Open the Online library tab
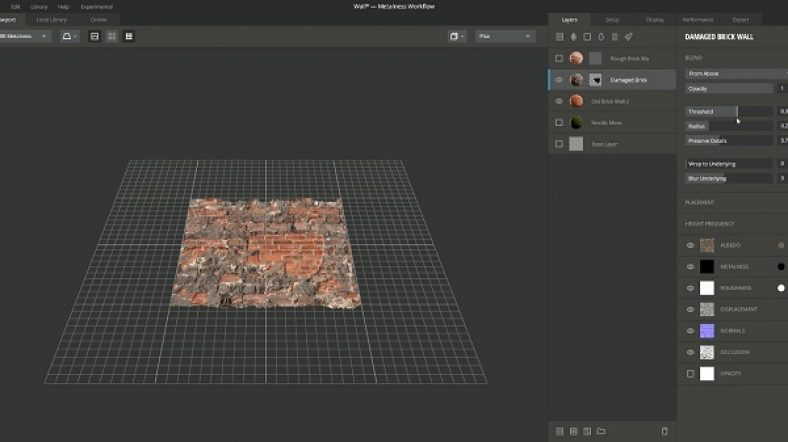Screen dimensions: 788x442 [x=98, y=19]
